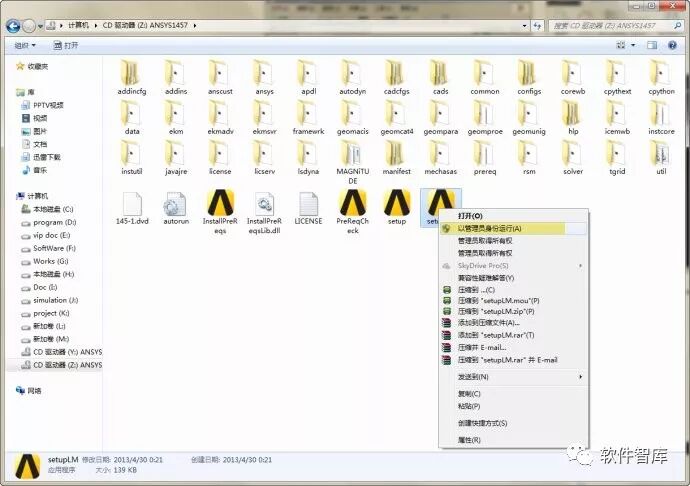Select the instcore folder
The height and width of the screenshot is (486, 690).
coord(661,118)
